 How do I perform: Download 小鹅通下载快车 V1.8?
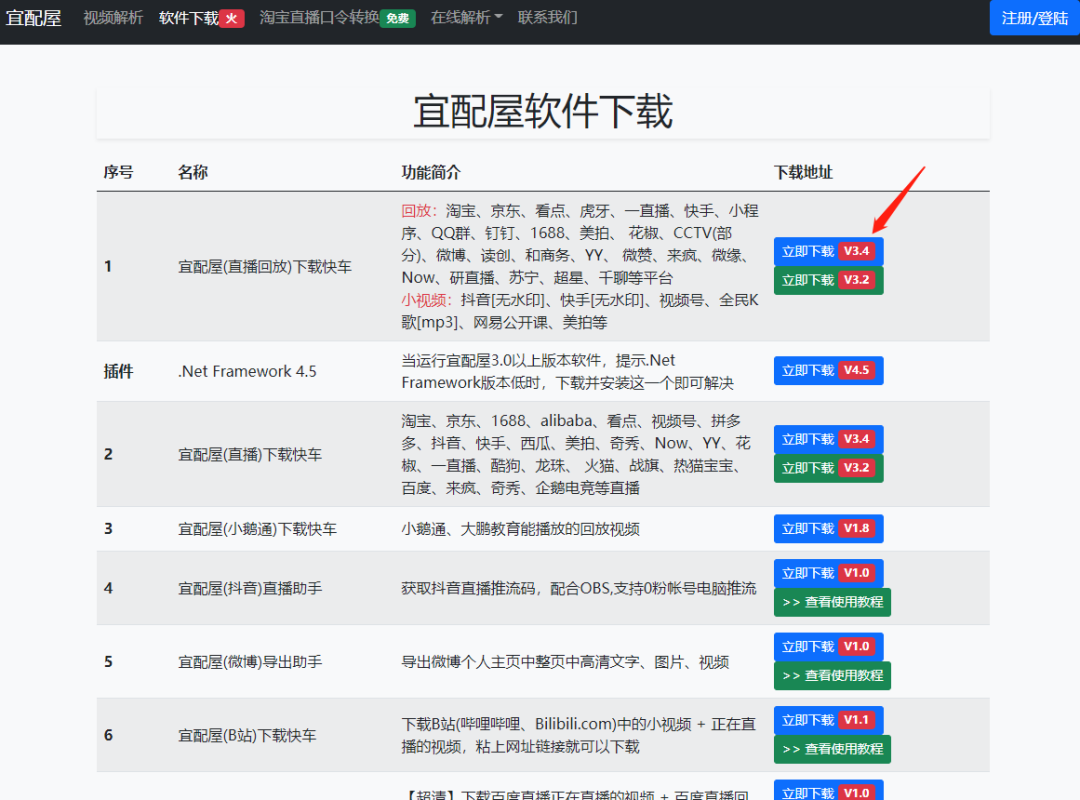tap(828, 528)
